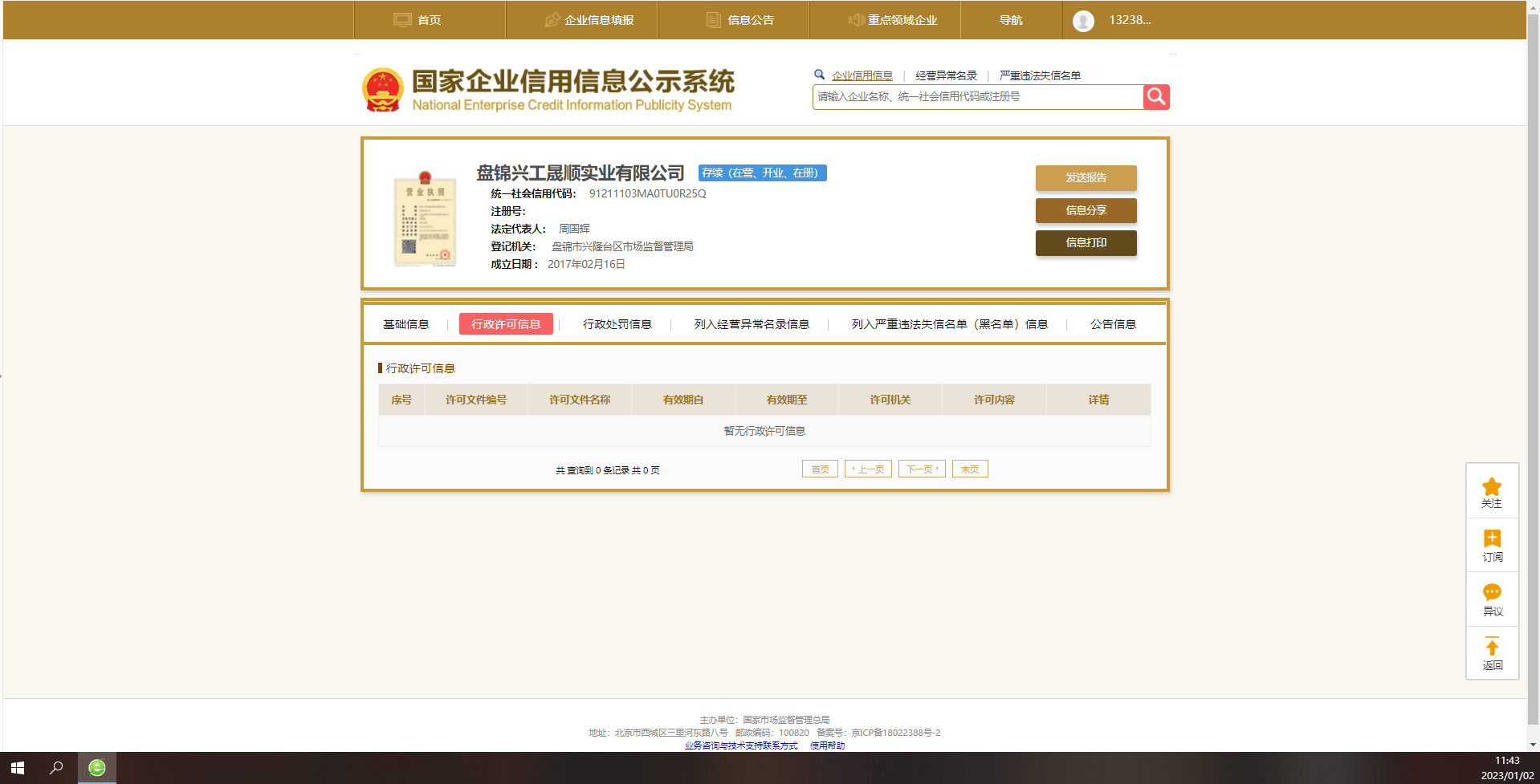Select 经营异常名录 search category link

(x=947, y=75)
